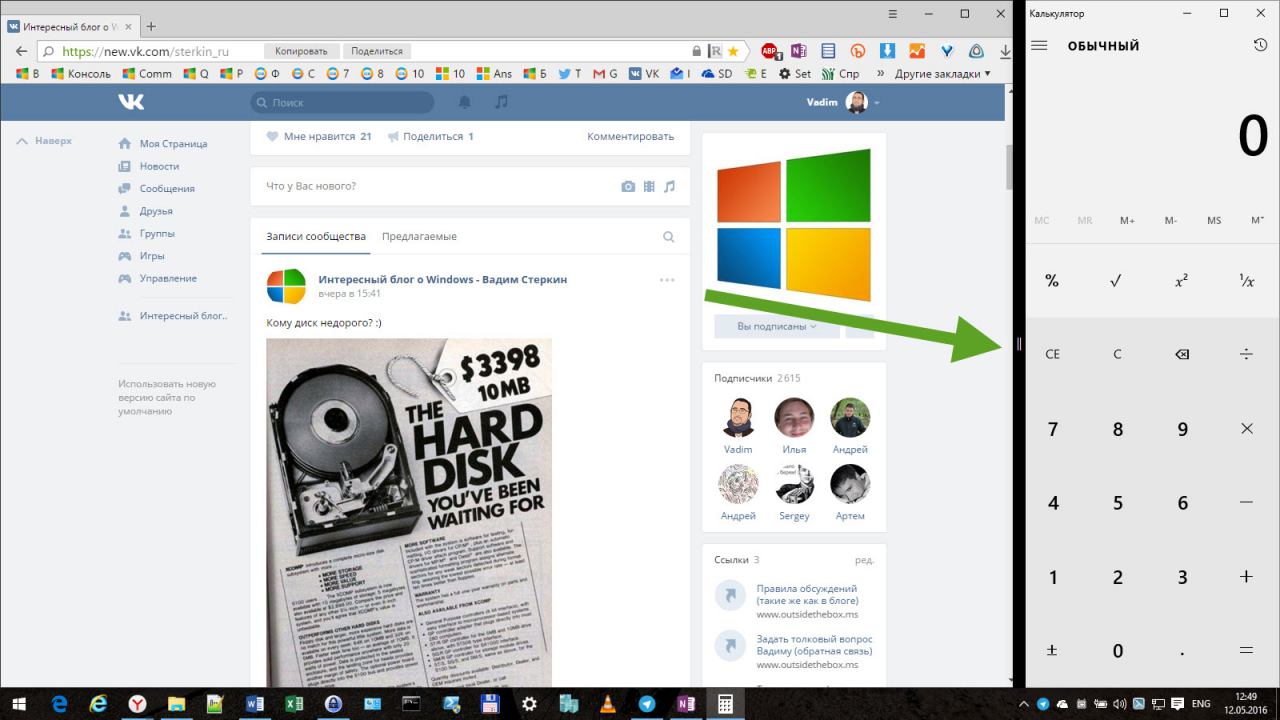Click 'Комментировать' link
This screenshot has width=1280, height=720.
point(631,136)
